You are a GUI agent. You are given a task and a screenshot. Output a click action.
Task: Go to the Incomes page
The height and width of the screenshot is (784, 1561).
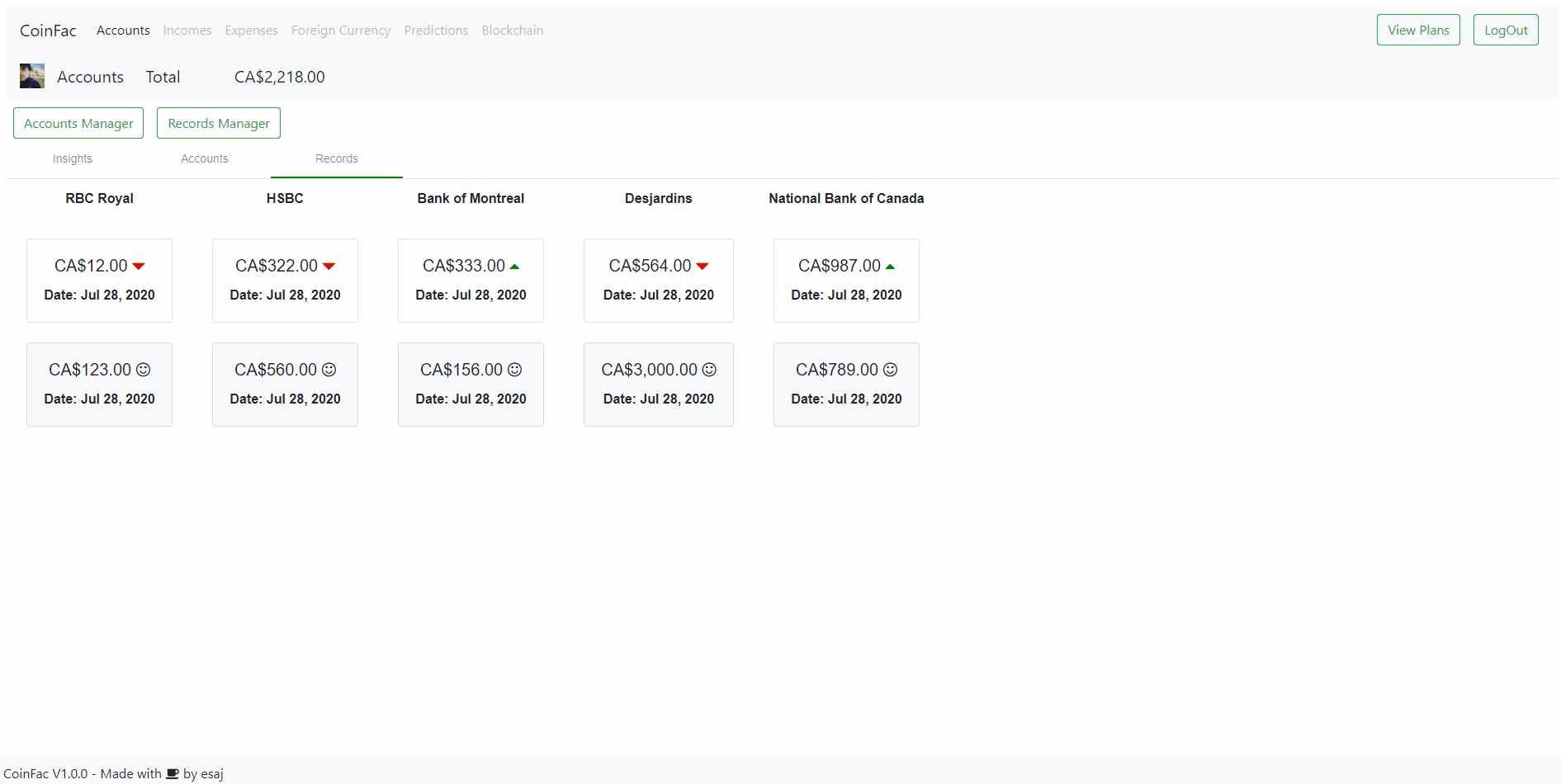pos(187,31)
